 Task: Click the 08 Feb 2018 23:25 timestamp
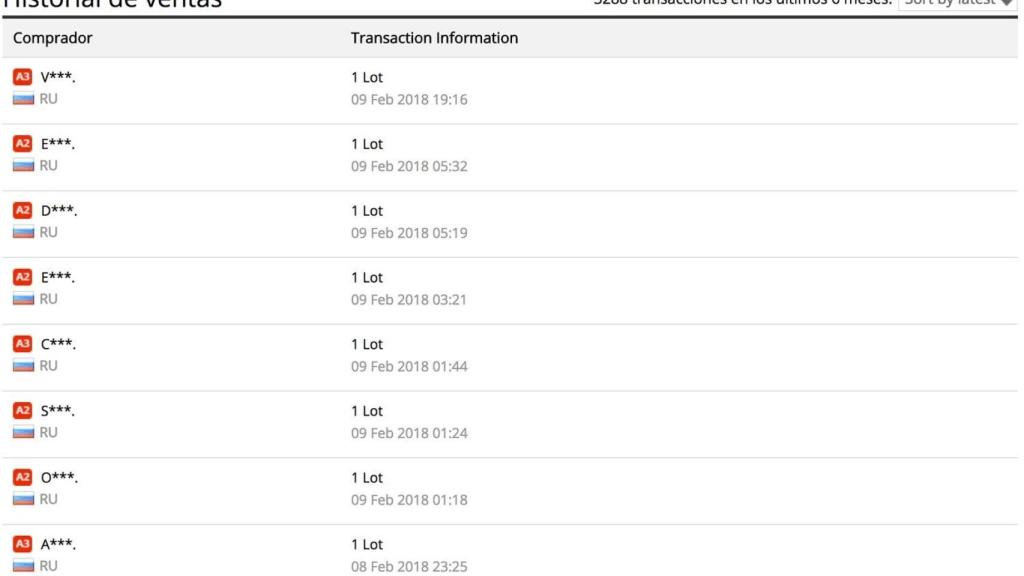coord(409,567)
